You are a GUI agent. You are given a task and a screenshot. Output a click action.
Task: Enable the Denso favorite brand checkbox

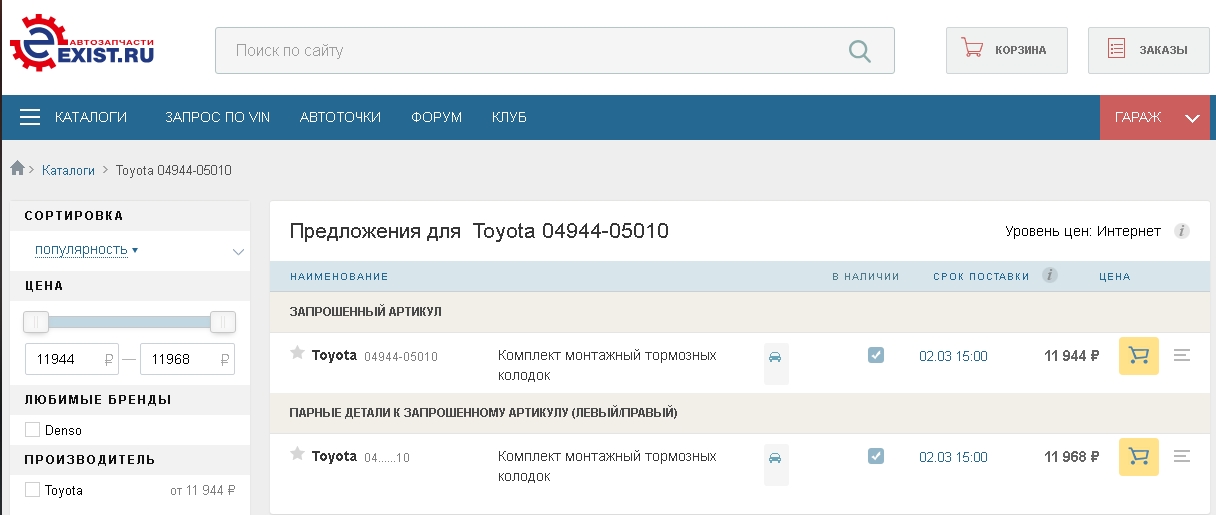click(33, 430)
